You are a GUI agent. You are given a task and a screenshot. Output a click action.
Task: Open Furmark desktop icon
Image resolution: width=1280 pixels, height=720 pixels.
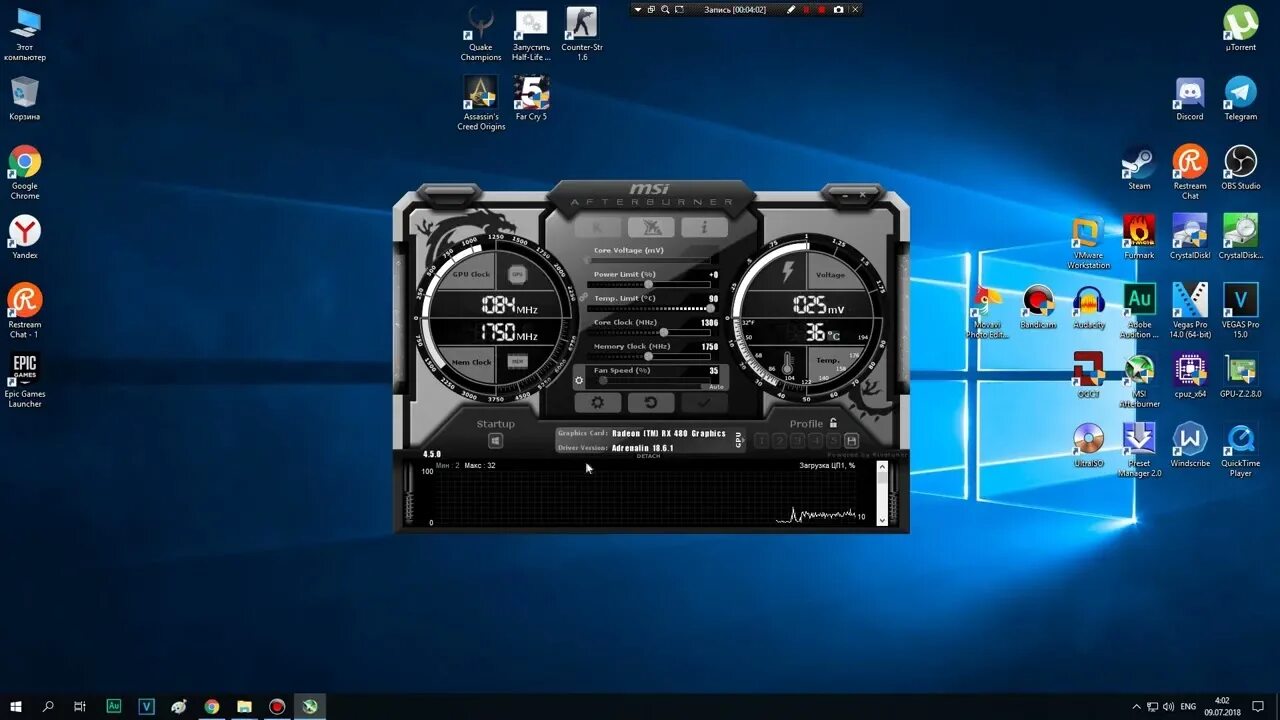[x=1139, y=236]
